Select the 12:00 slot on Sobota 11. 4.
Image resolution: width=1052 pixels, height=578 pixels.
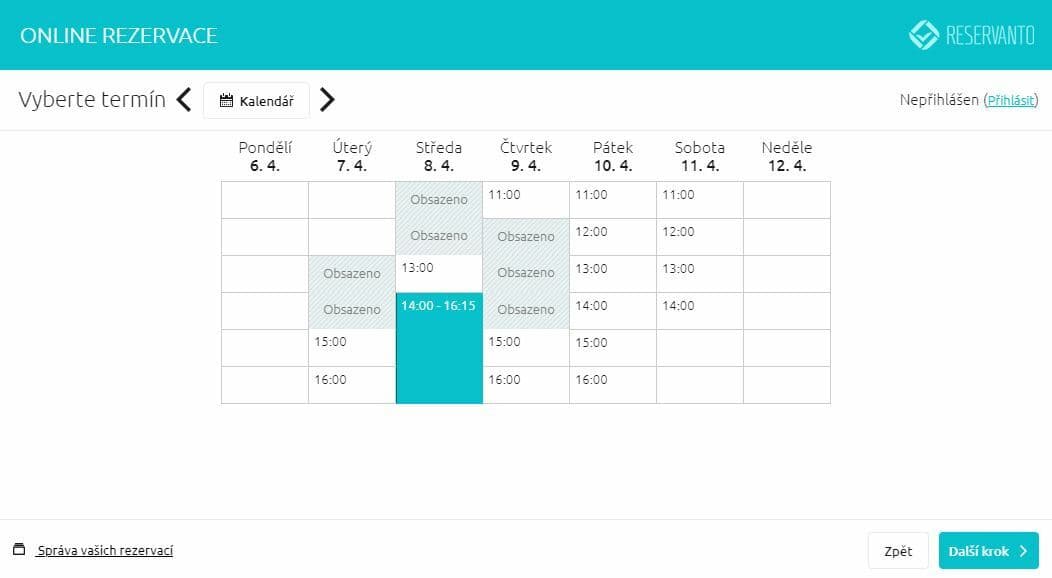coord(700,236)
